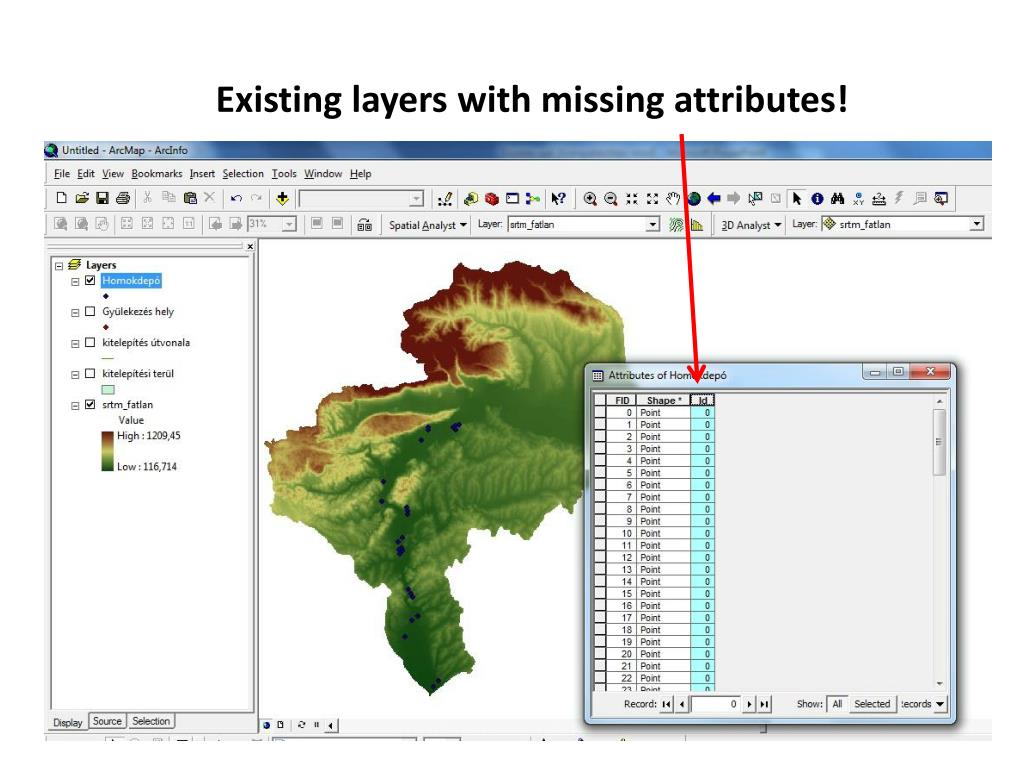Expand the 3D Analyst Layer combo box

976,224
